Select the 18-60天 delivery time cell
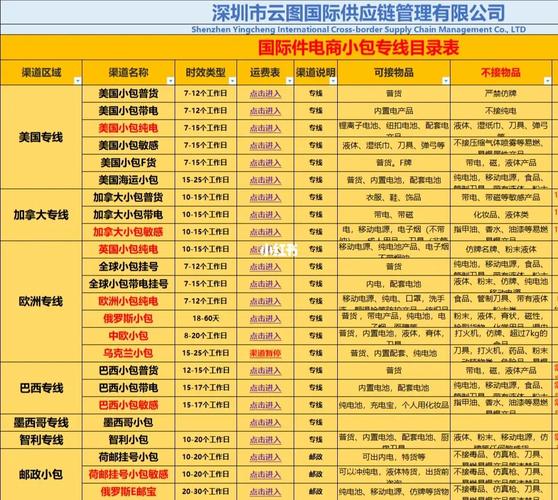The height and width of the screenshot is (500, 558). (x=206, y=319)
